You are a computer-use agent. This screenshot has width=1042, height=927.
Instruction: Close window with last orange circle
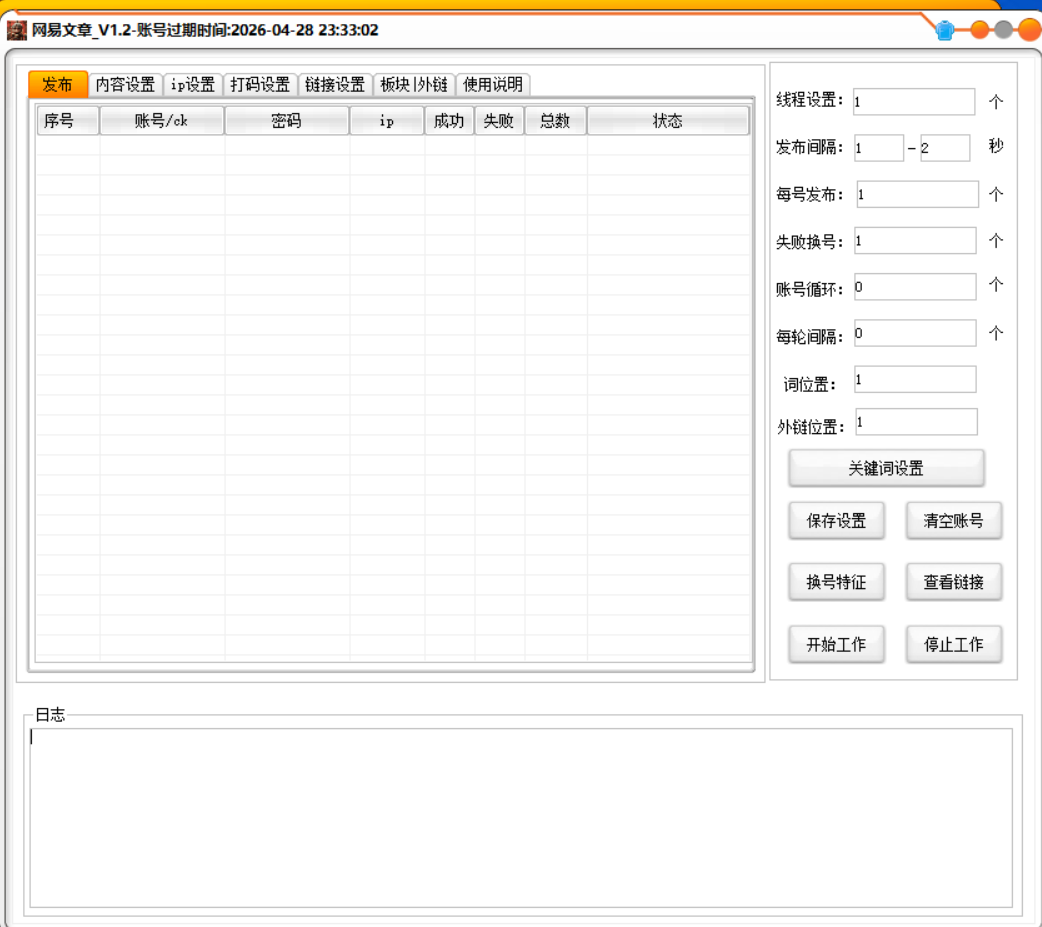[1030, 30]
